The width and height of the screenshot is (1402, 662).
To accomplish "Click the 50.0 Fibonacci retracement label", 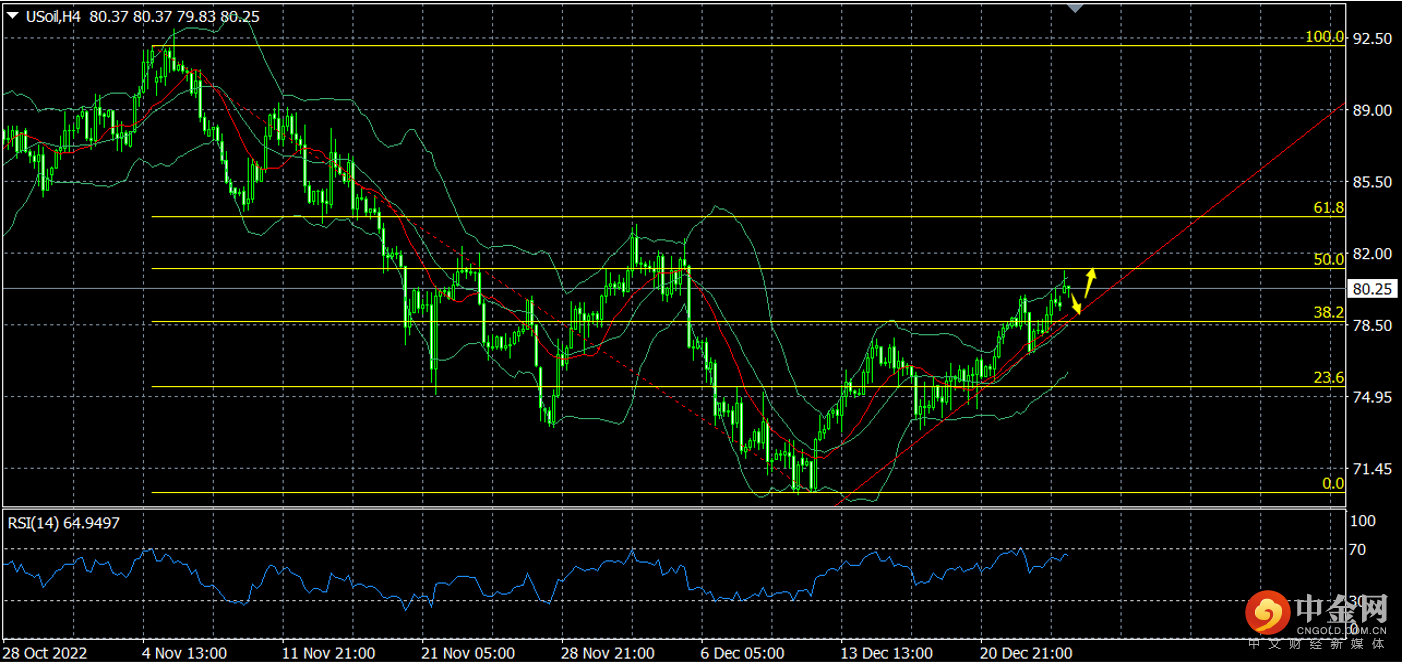I will click(x=1329, y=259).
